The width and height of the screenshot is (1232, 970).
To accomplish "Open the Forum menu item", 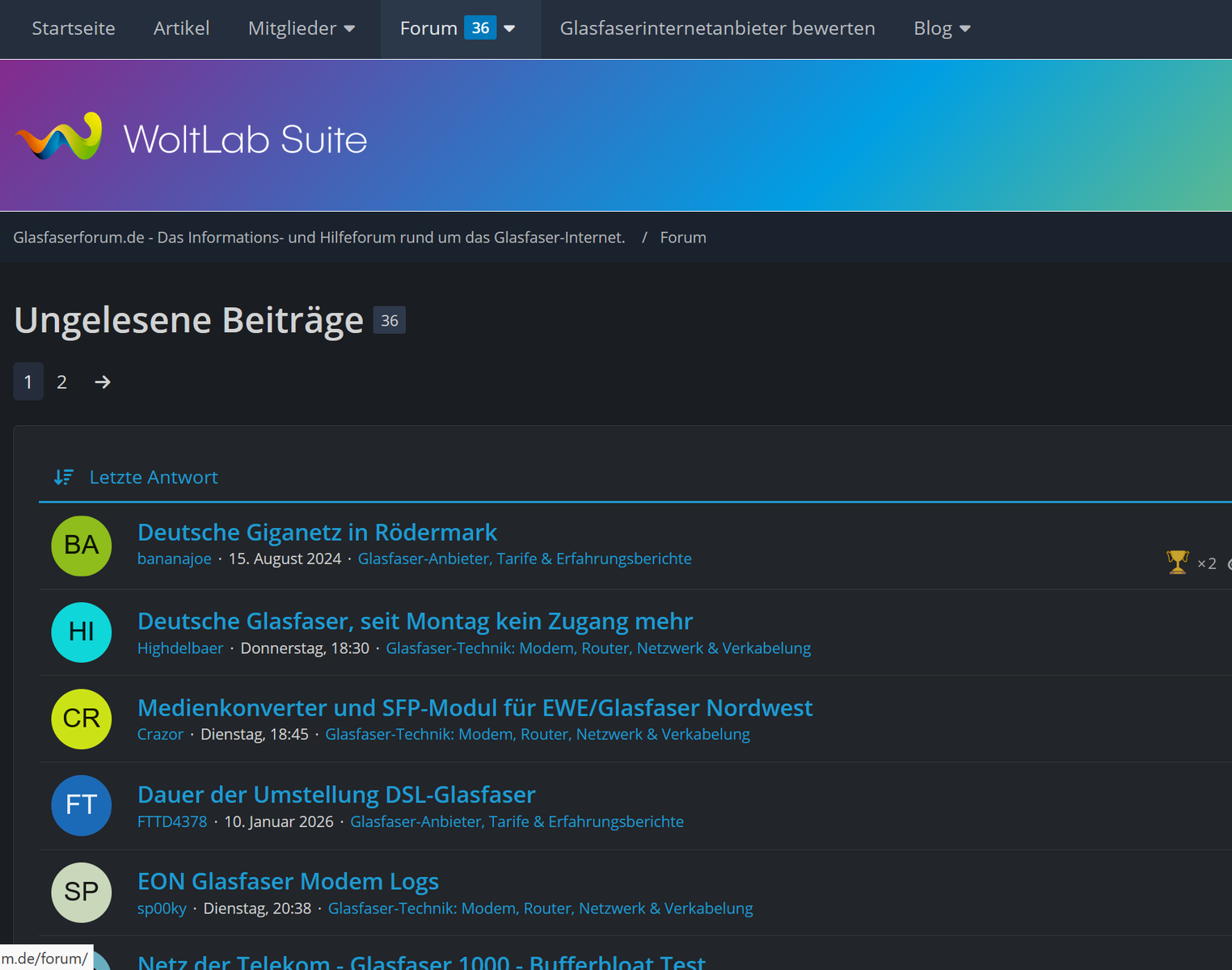I will click(428, 28).
